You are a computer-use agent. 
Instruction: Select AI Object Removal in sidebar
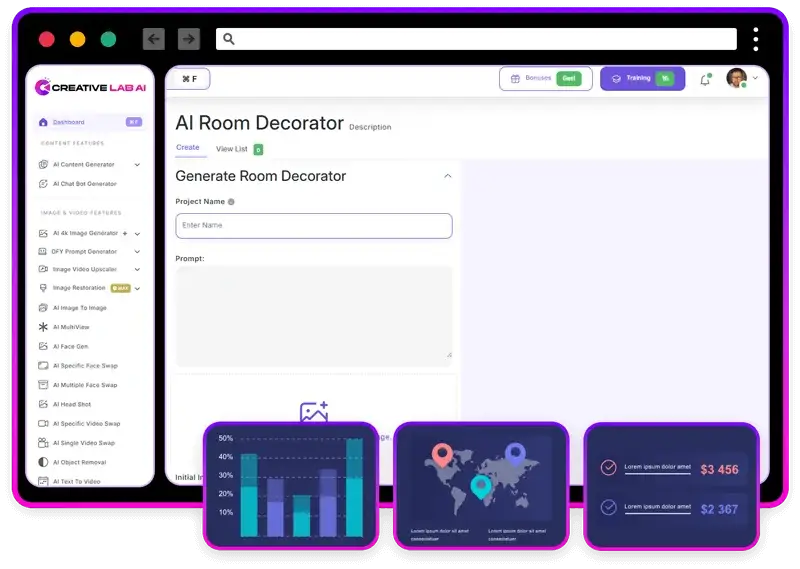pyautogui.click(x=78, y=462)
